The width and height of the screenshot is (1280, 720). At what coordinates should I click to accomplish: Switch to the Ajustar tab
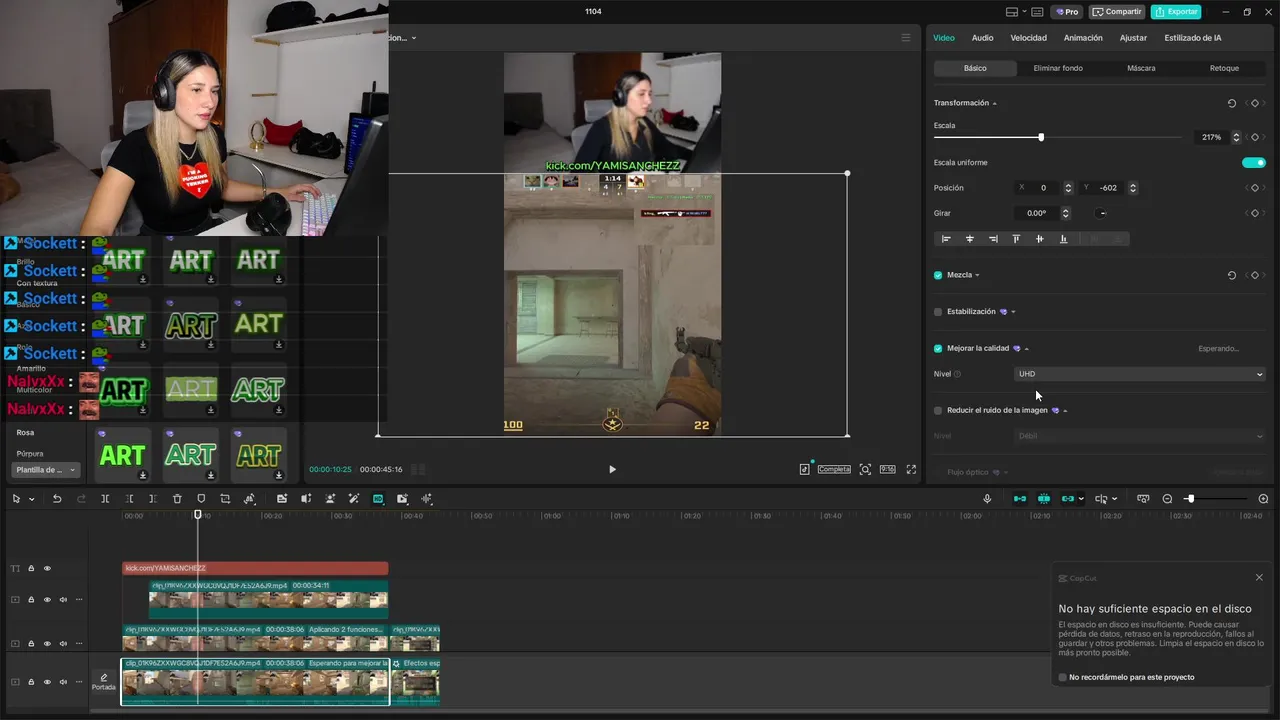coord(1133,38)
